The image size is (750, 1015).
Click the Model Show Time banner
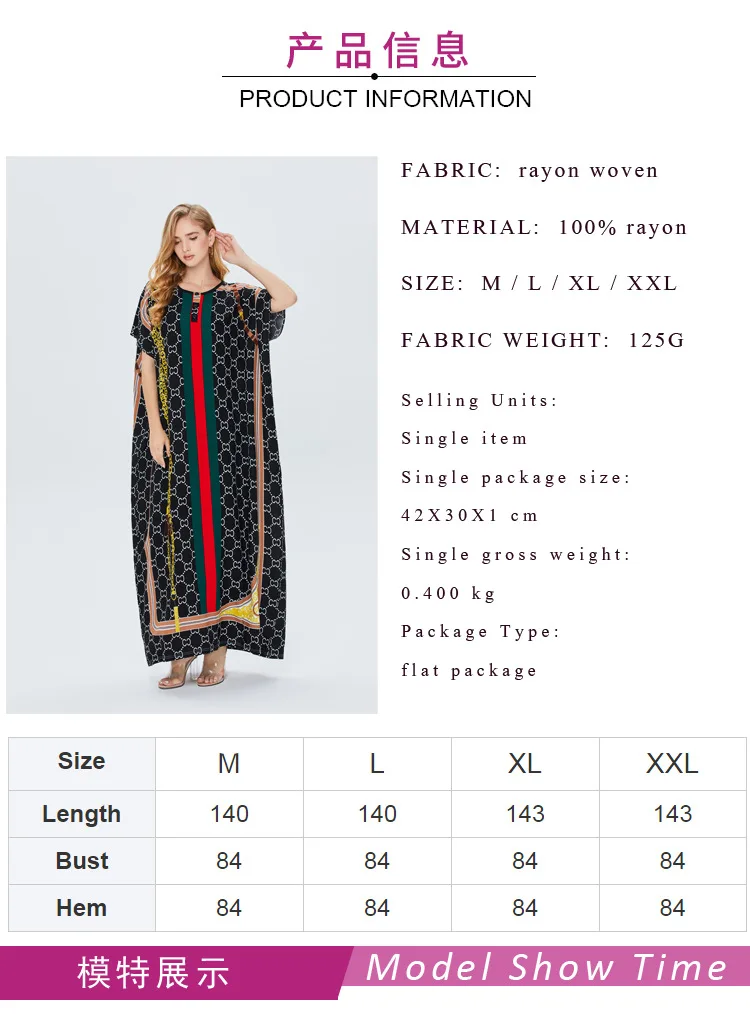(547, 968)
